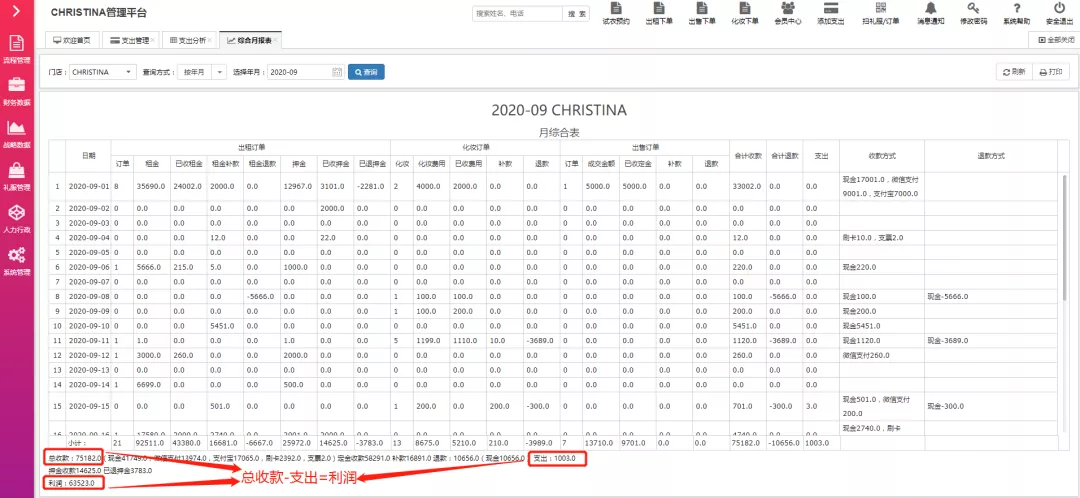
Task: Switch to the 欢迎首页 tab
Action: 72,41
